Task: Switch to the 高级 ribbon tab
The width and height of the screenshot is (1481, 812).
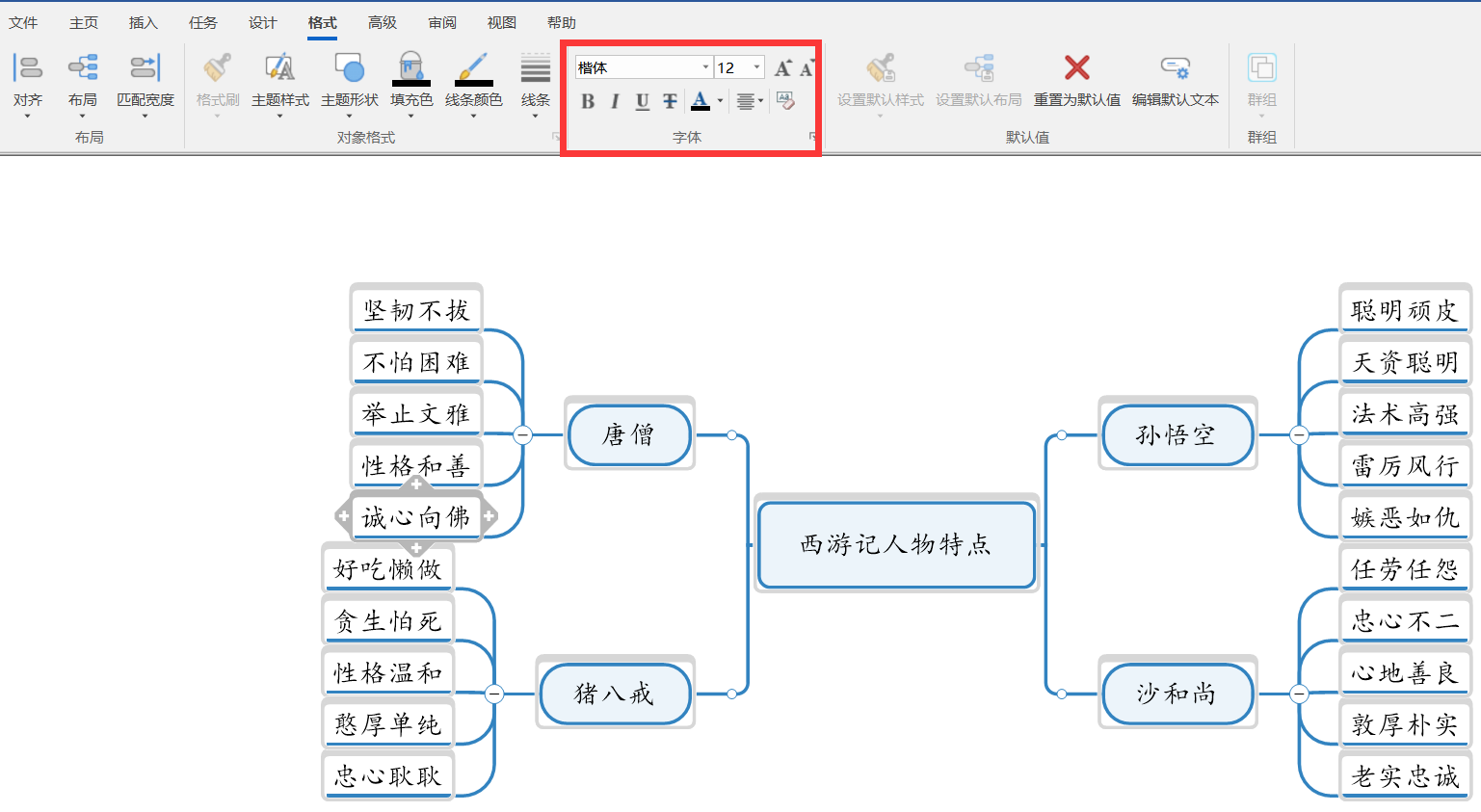Action: (x=383, y=22)
